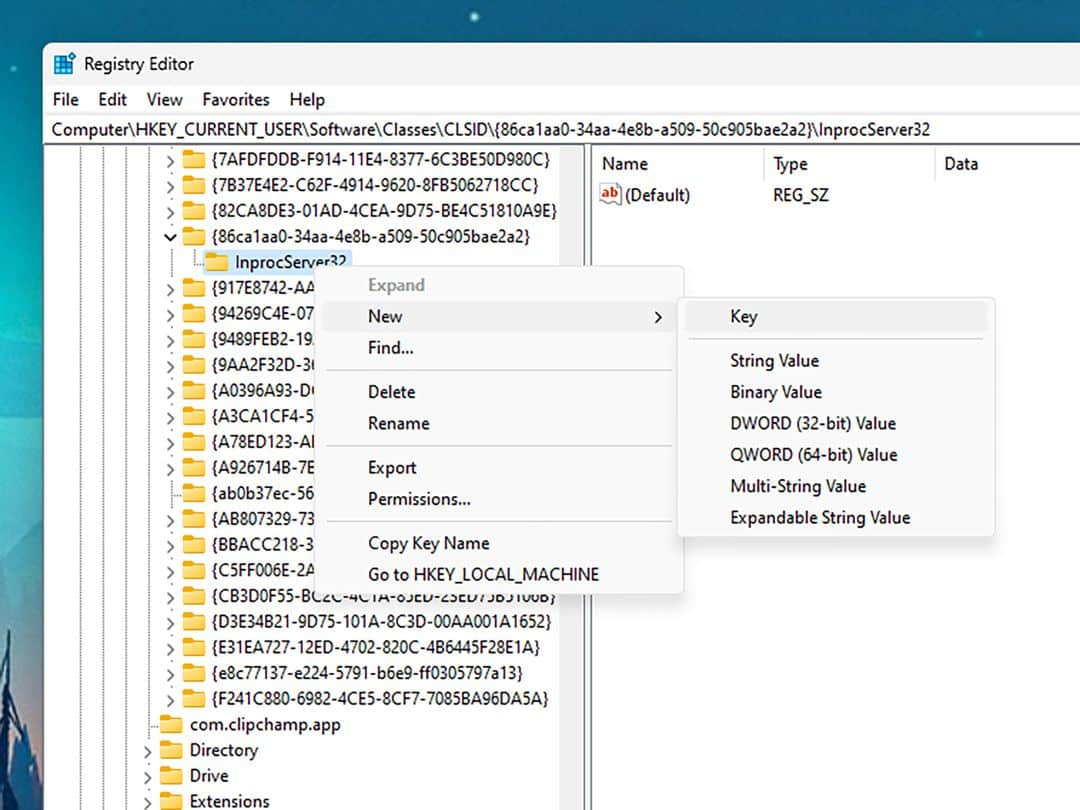Click the Drive folder icon
Screen dimensions: 1080x810
pos(171,776)
